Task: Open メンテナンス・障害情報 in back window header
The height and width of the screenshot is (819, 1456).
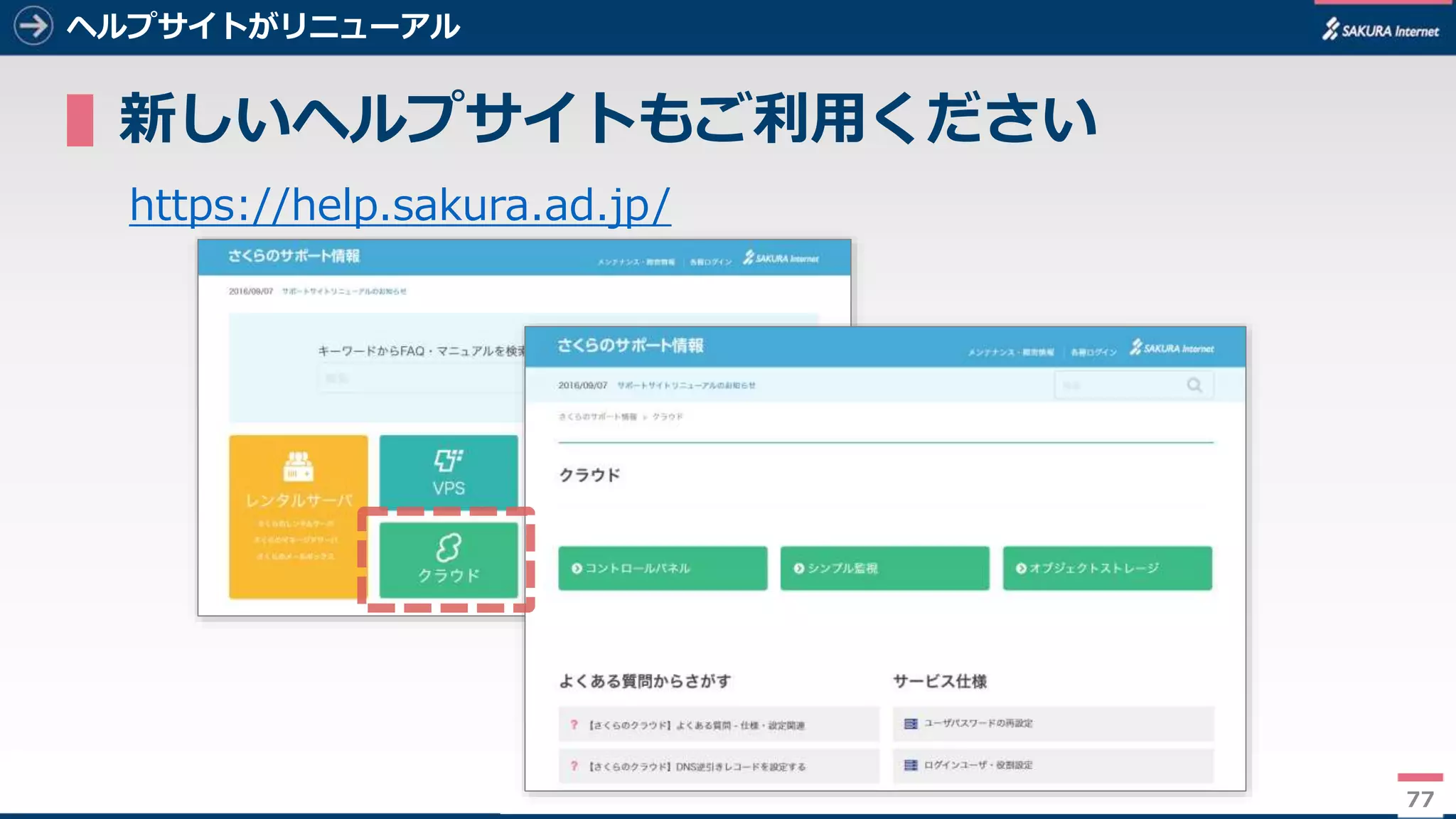Action: (636, 262)
